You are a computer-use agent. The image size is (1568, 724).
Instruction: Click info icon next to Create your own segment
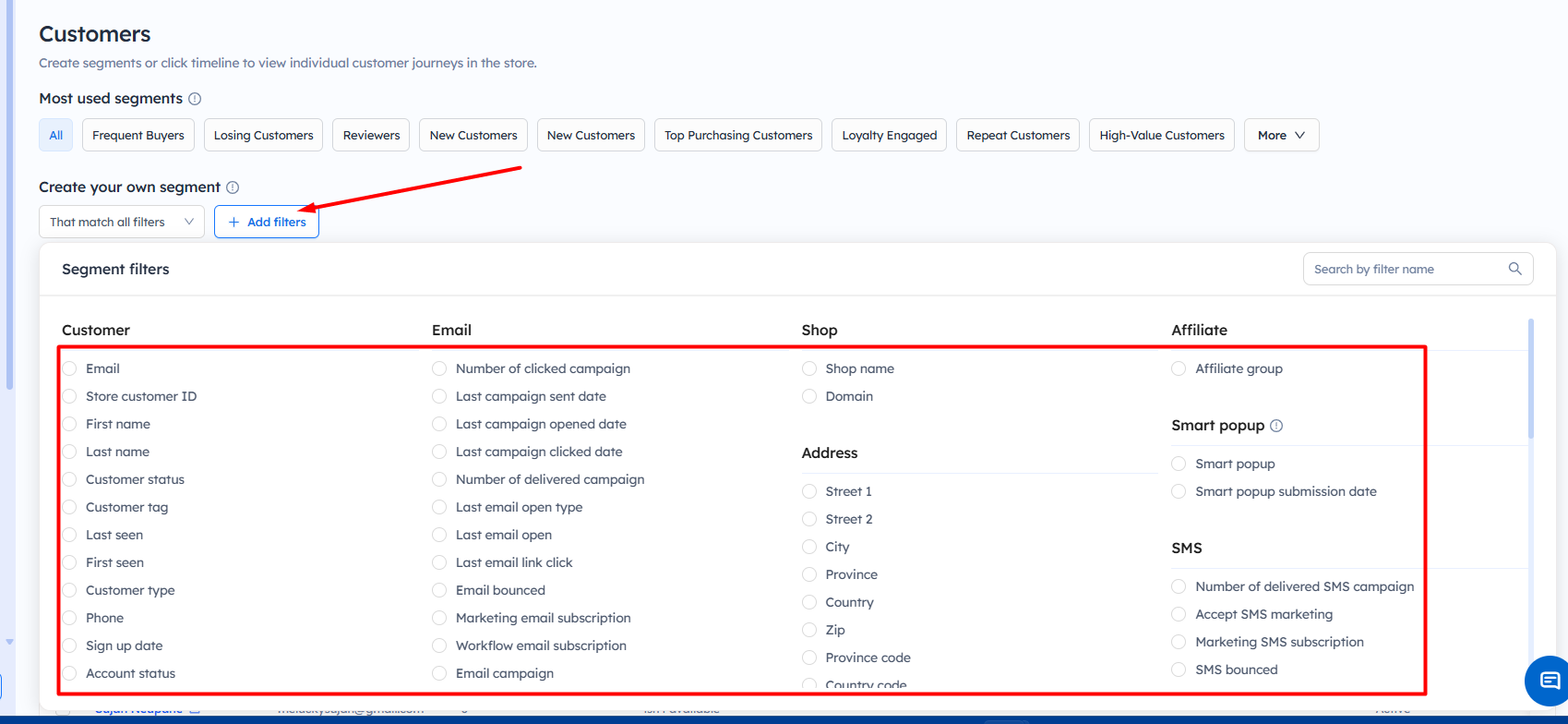(x=233, y=187)
